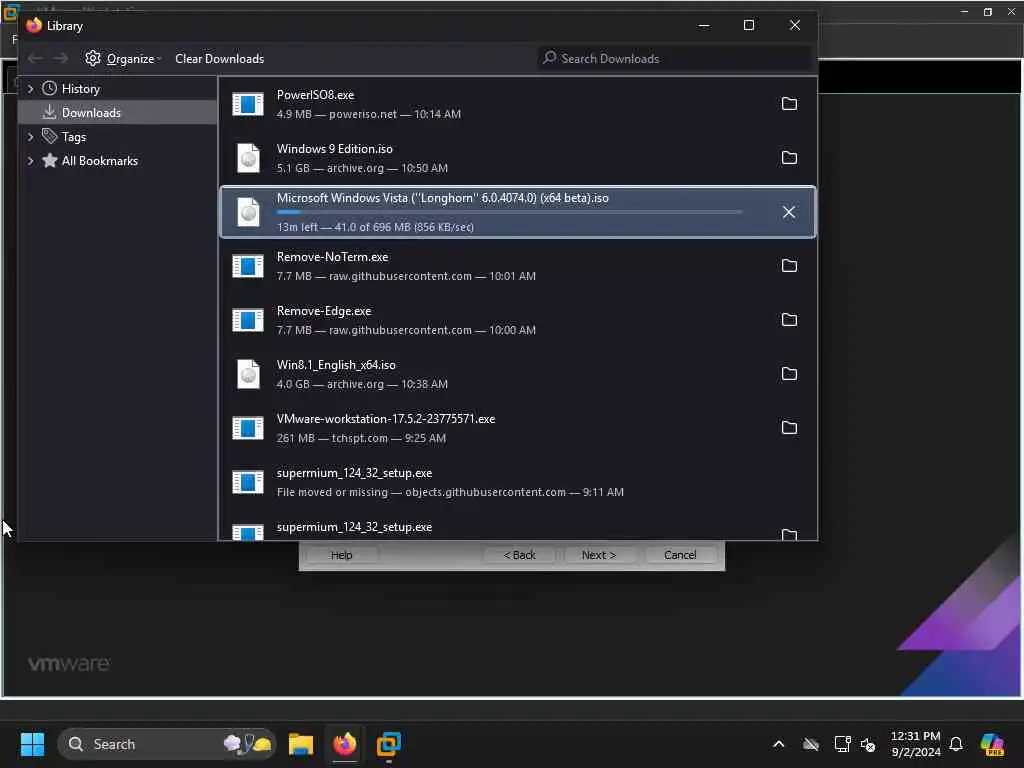
Task: Clear Downloads list
Action: coord(219,59)
